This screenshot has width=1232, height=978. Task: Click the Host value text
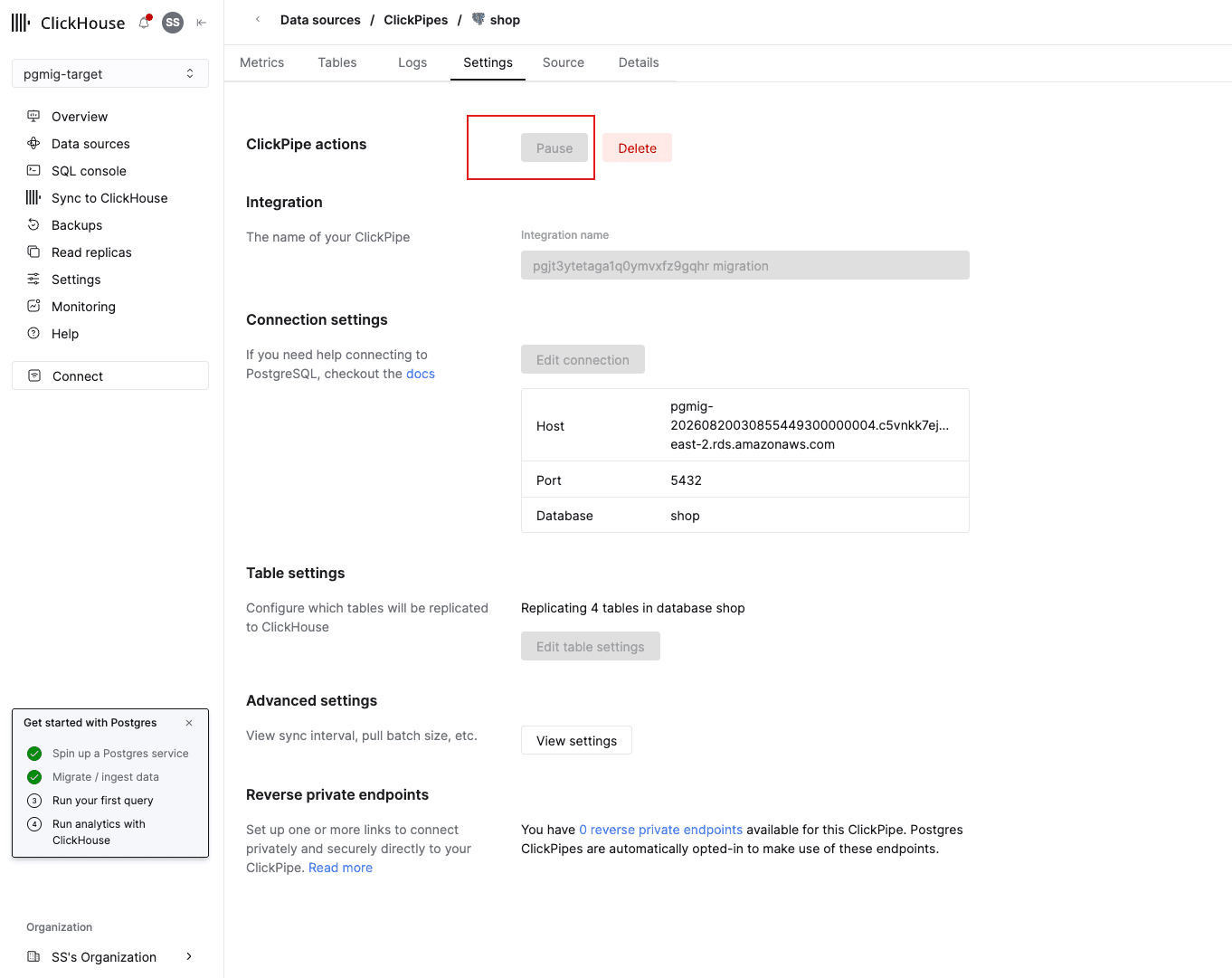coord(810,425)
